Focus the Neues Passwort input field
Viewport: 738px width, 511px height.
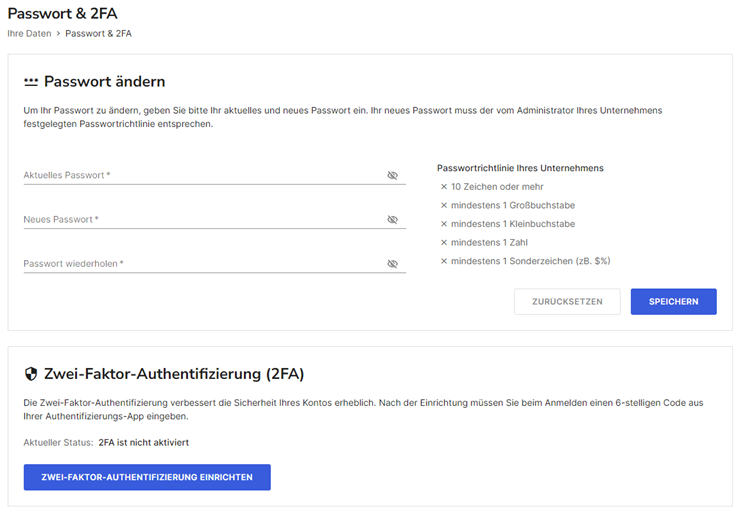pos(215,219)
